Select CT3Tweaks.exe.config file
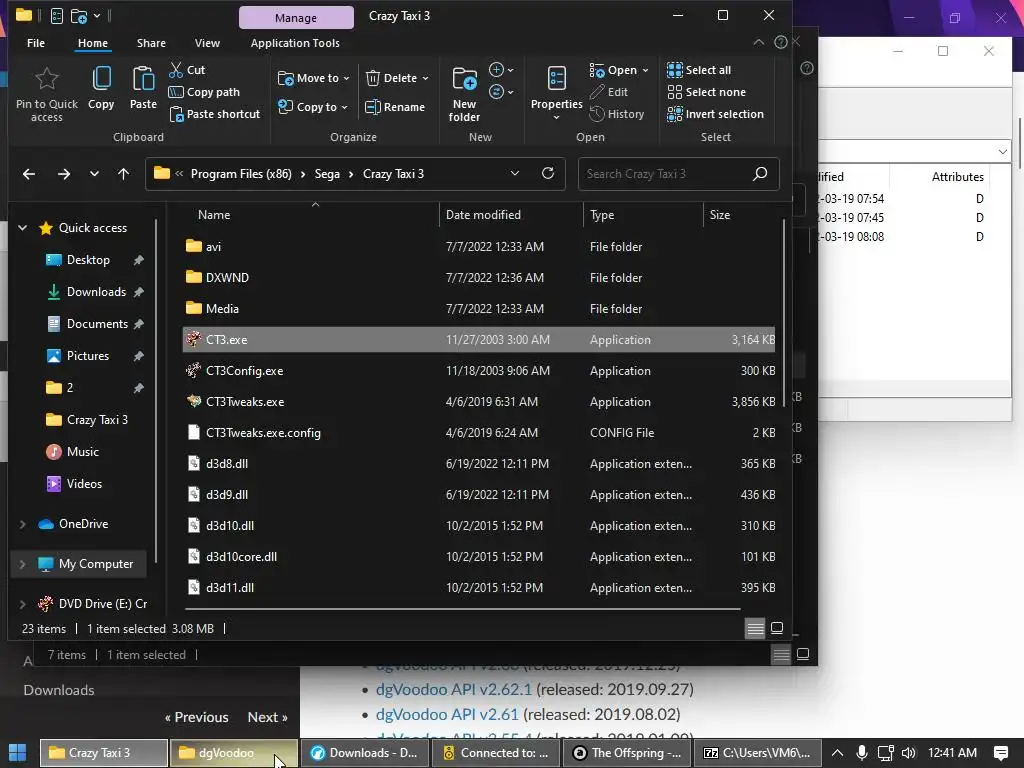This screenshot has width=1024, height=768. tap(479, 433)
